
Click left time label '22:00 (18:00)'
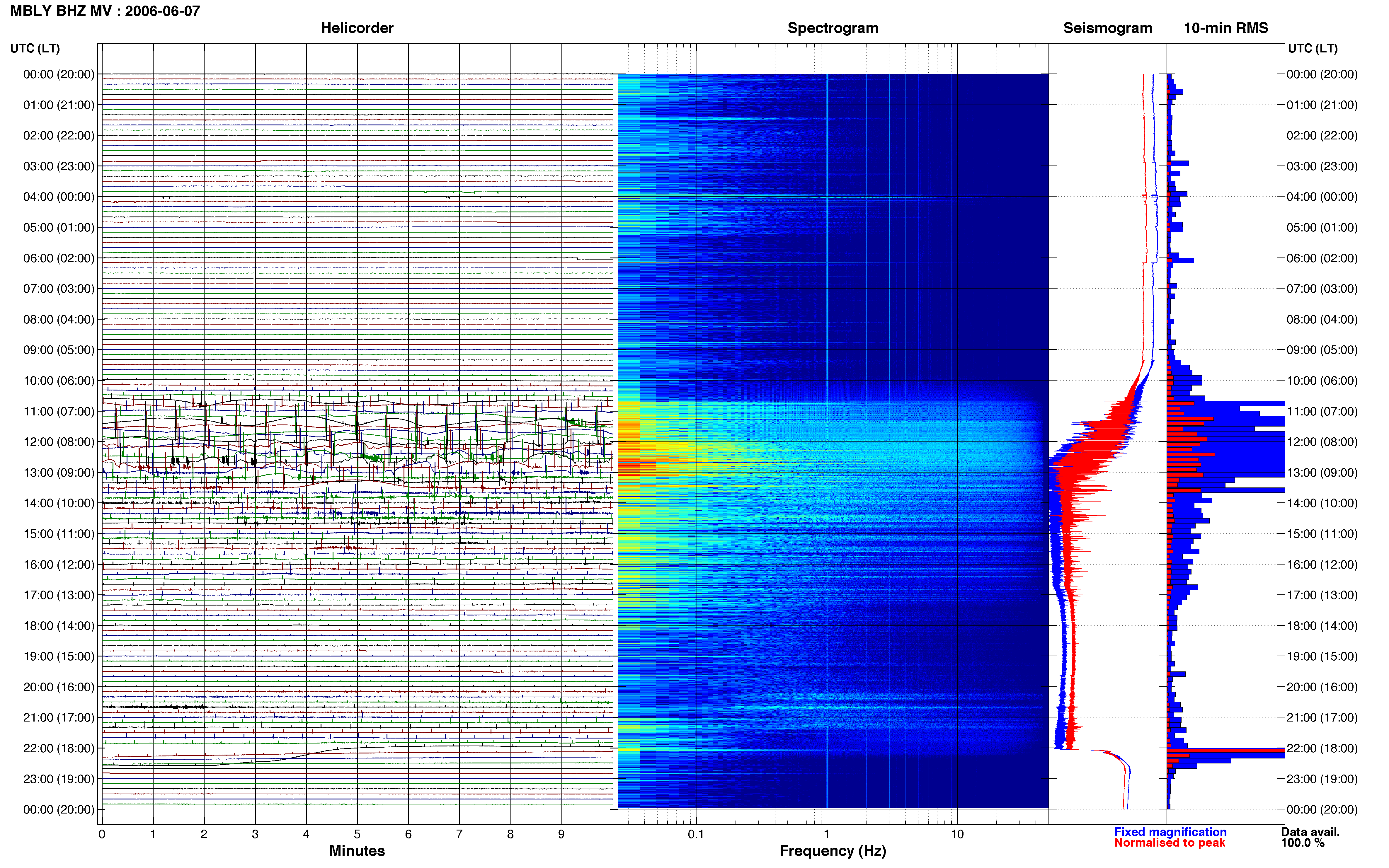(x=59, y=748)
